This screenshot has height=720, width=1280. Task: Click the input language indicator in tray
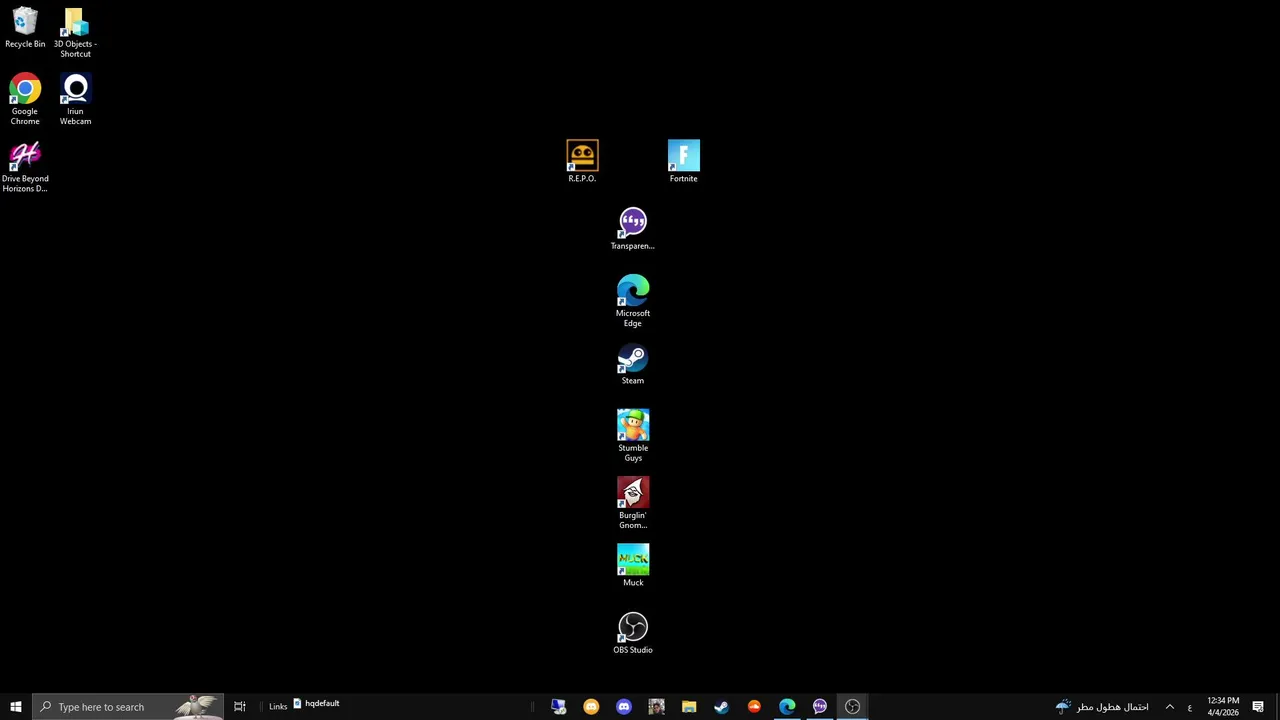coord(1189,707)
